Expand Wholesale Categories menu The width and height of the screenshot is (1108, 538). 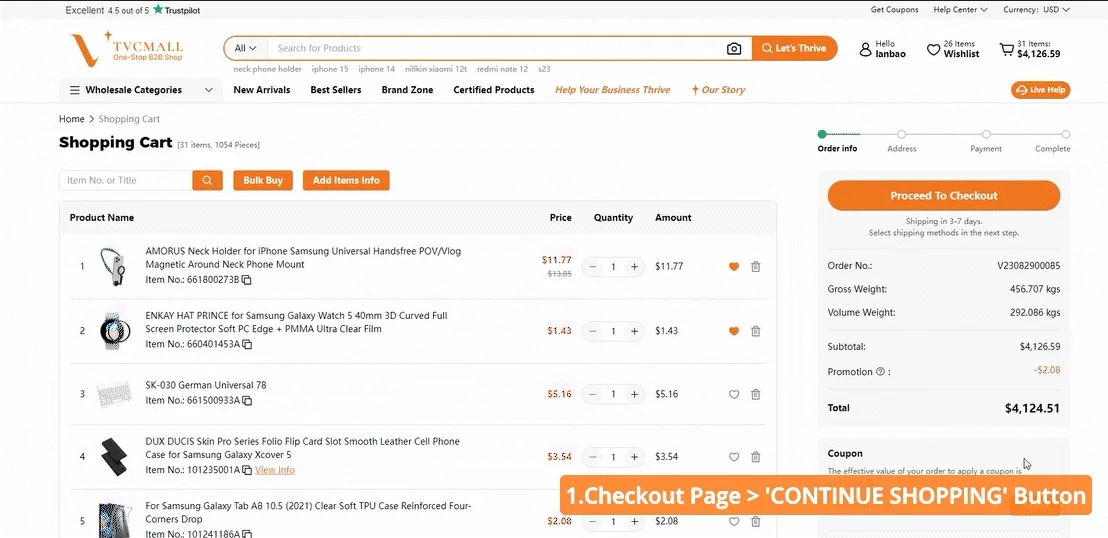tap(141, 90)
